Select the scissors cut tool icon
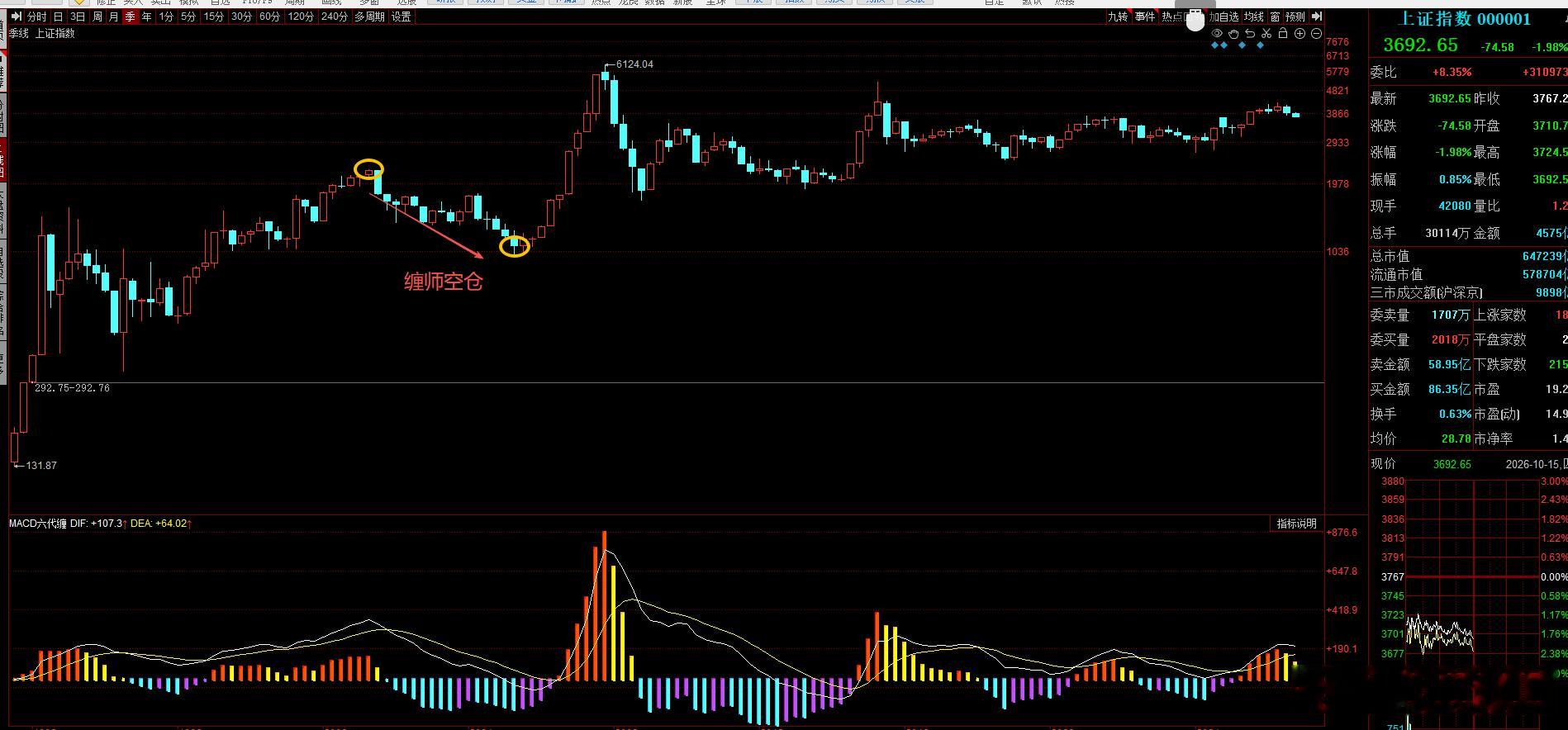 (1266, 33)
